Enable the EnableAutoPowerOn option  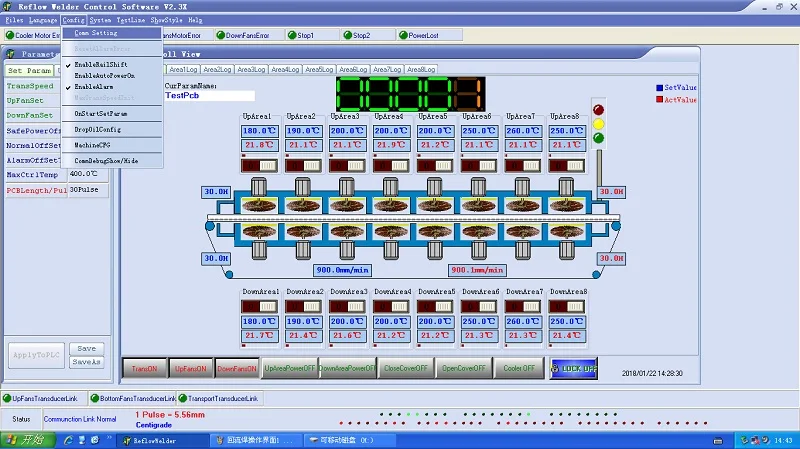coord(104,75)
